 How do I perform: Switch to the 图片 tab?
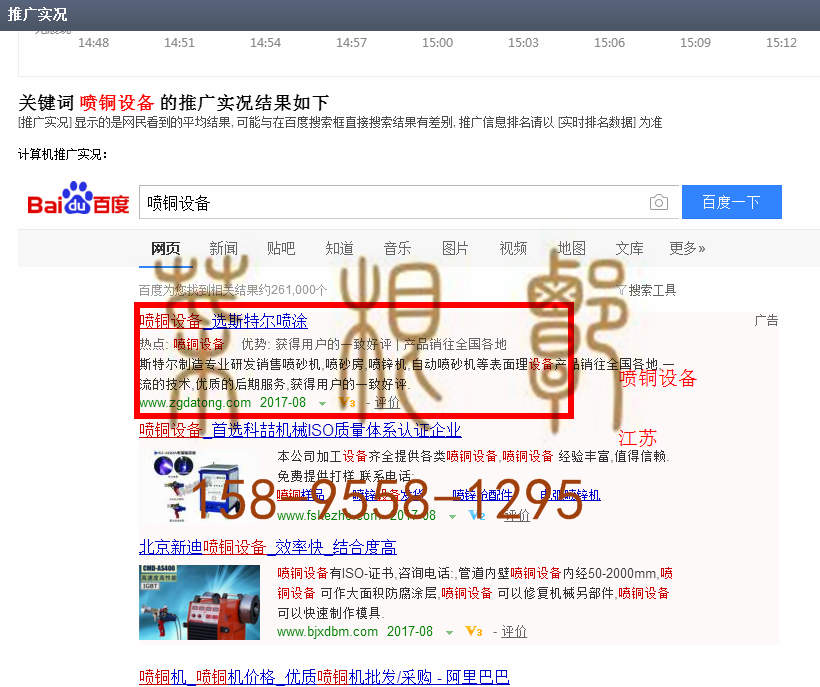[x=455, y=248]
